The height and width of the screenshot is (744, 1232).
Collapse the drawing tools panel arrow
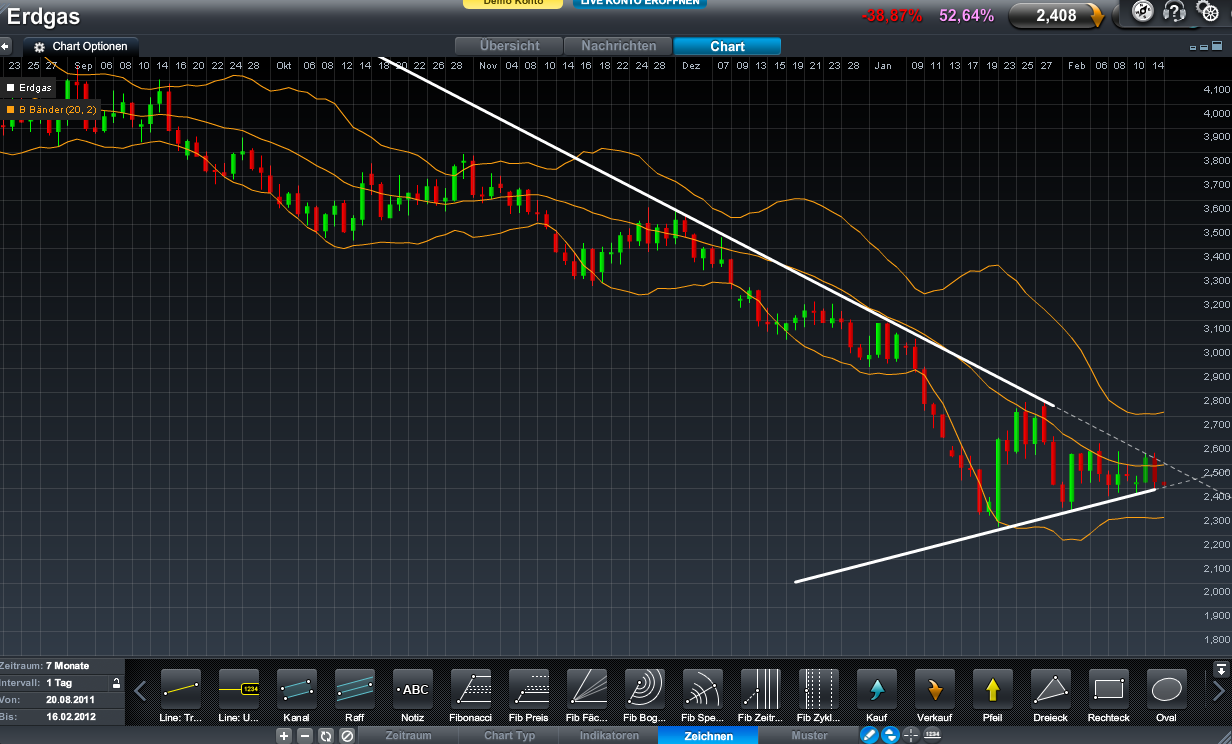coord(1221,669)
